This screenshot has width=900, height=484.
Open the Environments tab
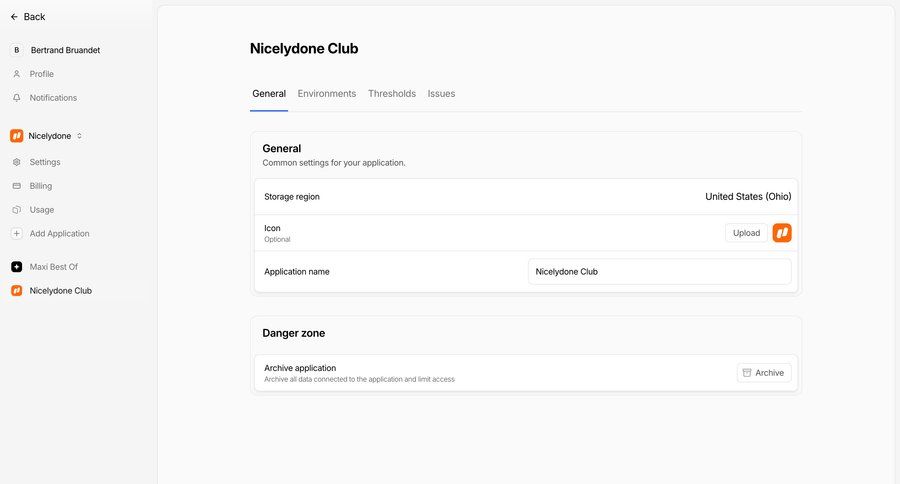(x=327, y=94)
